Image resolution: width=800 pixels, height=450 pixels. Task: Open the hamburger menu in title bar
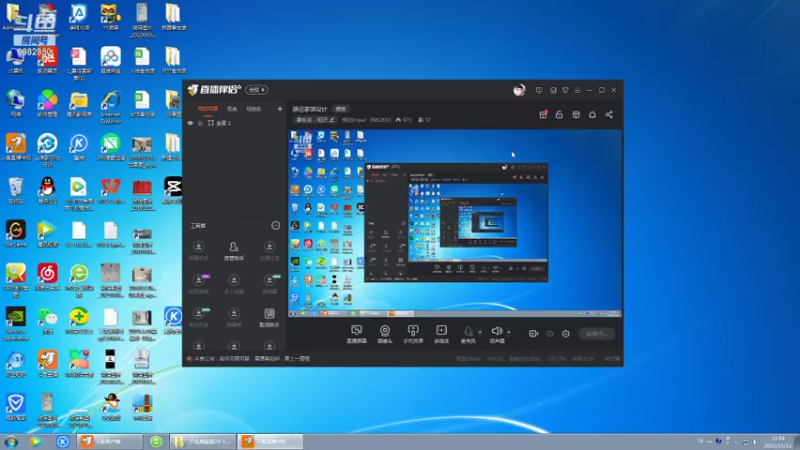tap(578, 90)
